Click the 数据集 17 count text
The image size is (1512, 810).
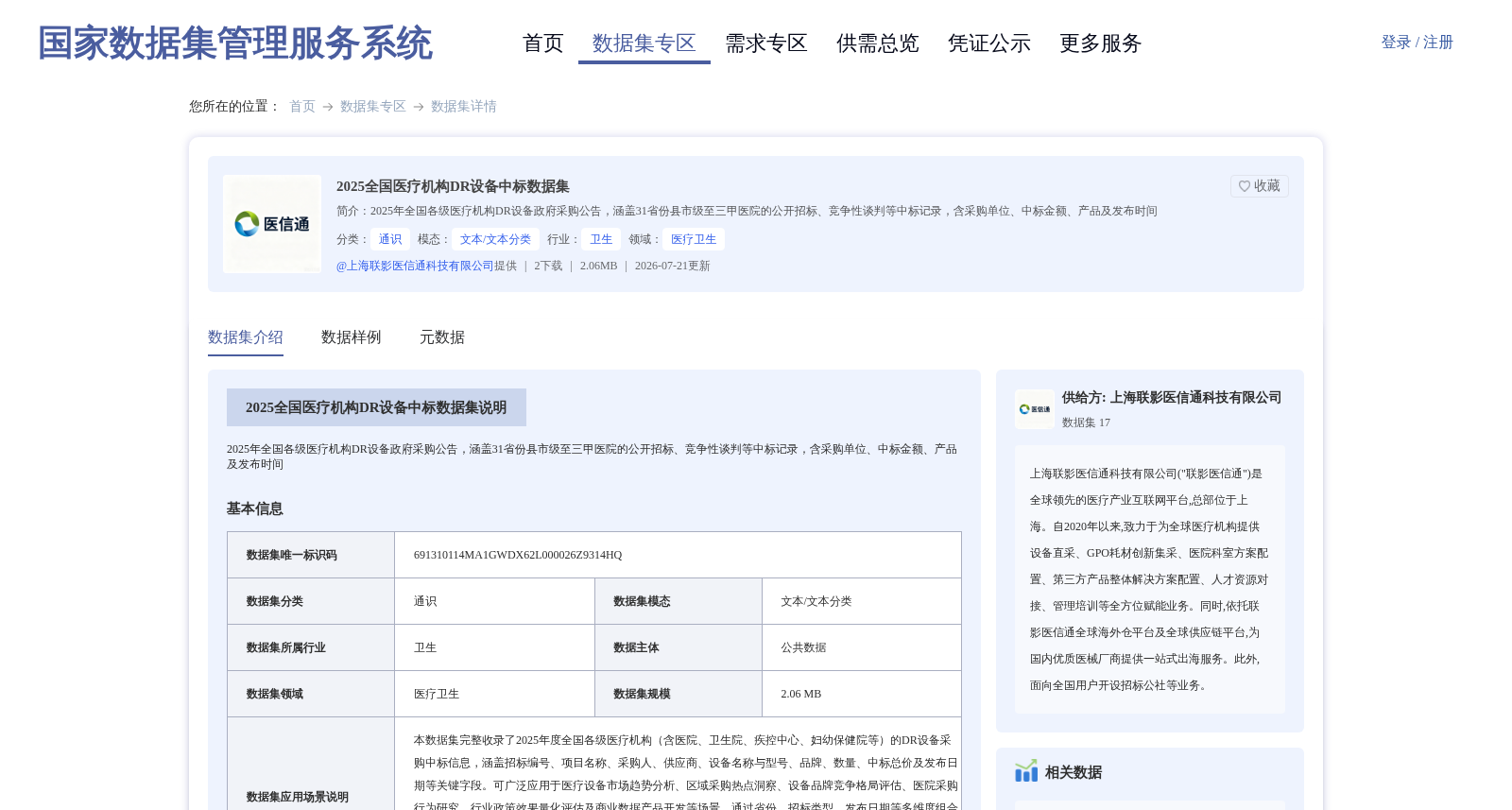pyautogui.click(x=1086, y=423)
